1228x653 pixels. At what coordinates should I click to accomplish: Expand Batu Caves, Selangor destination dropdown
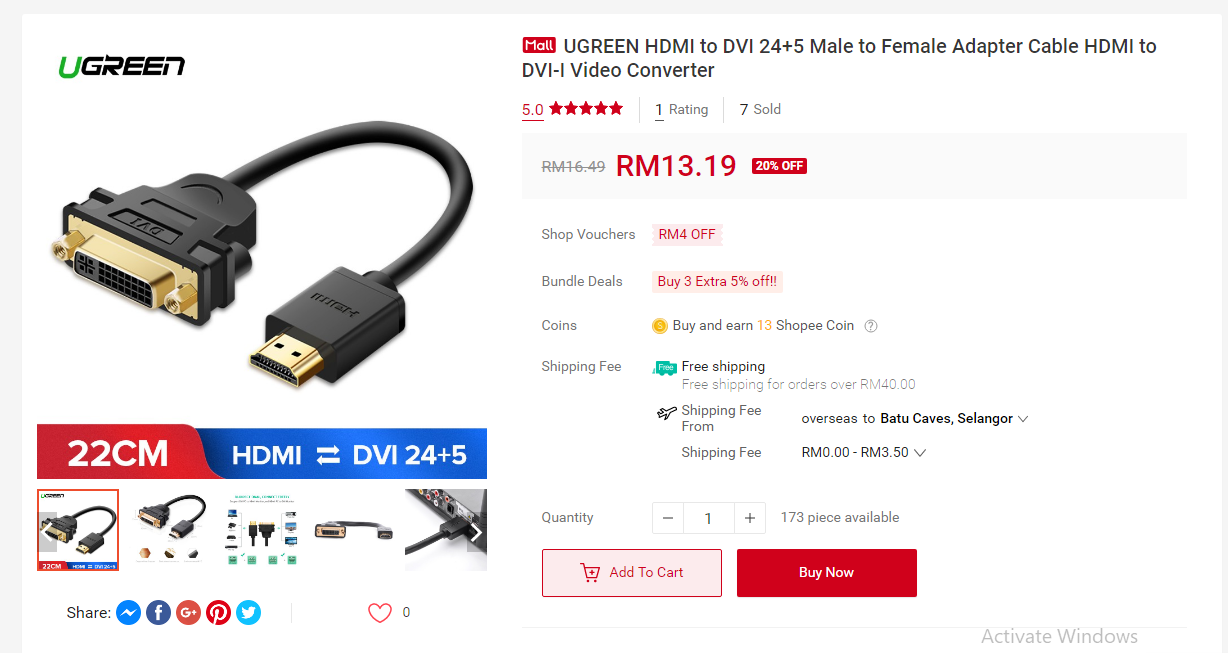tap(954, 419)
